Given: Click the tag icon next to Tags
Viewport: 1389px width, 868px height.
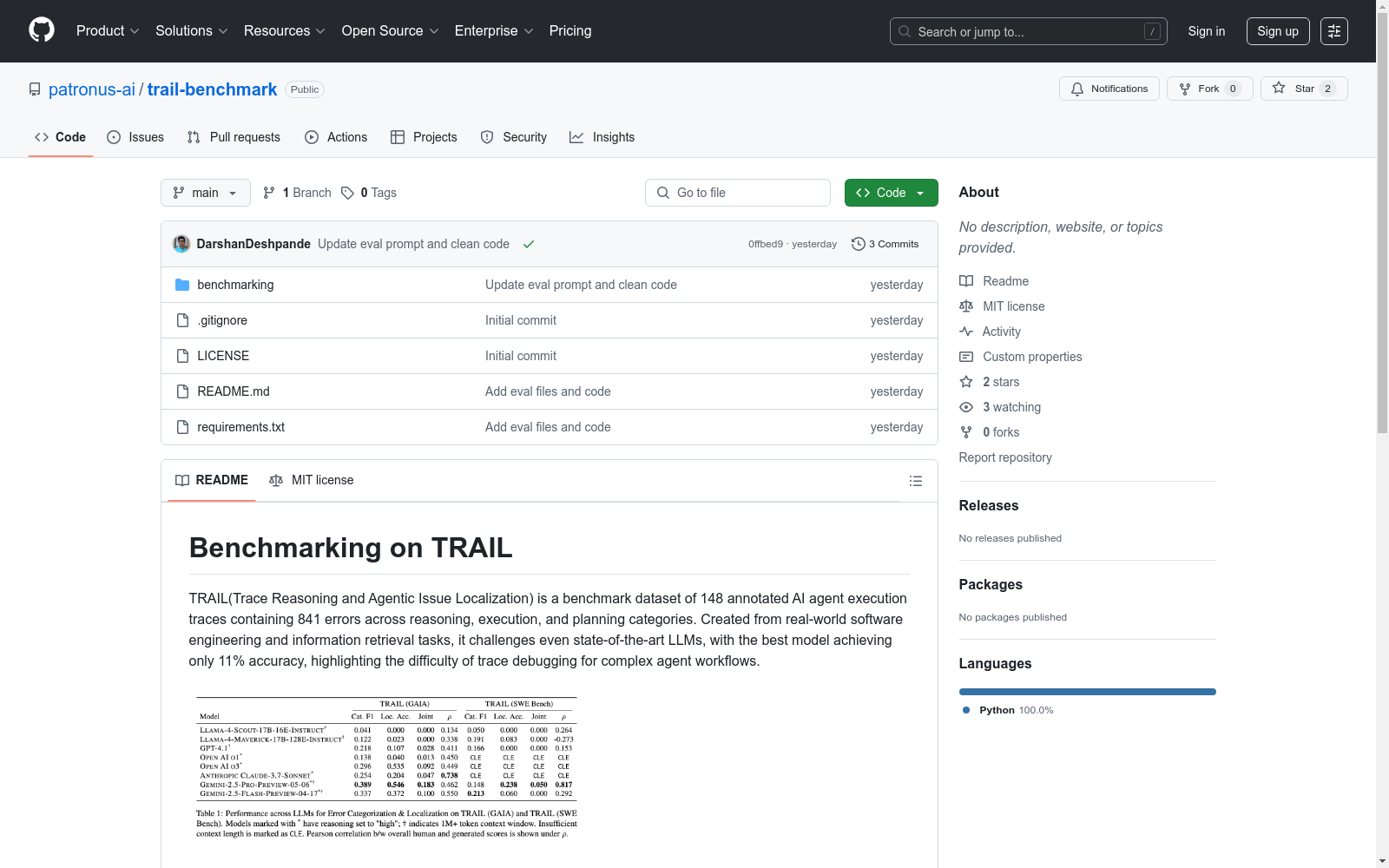Looking at the screenshot, I should point(347,193).
